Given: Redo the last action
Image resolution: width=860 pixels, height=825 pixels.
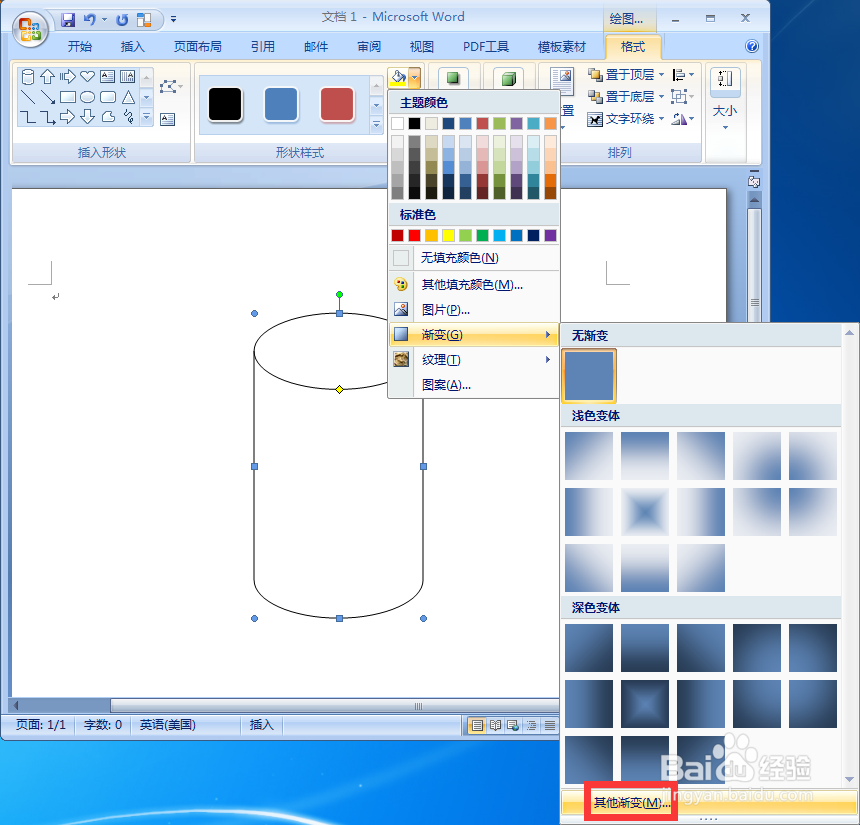Looking at the screenshot, I should tap(122, 20).
